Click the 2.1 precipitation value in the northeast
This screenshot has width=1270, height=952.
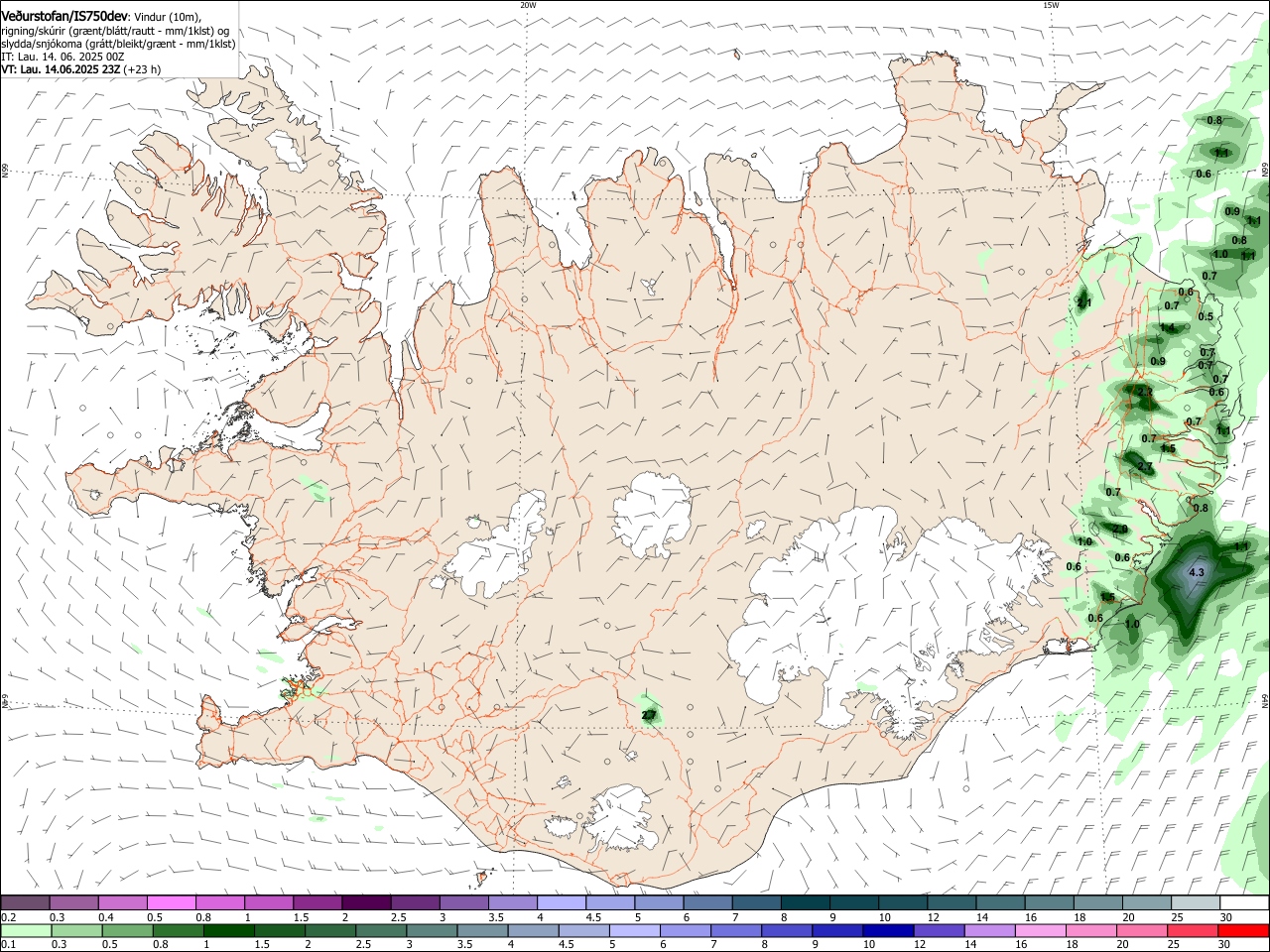[1084, 302]
